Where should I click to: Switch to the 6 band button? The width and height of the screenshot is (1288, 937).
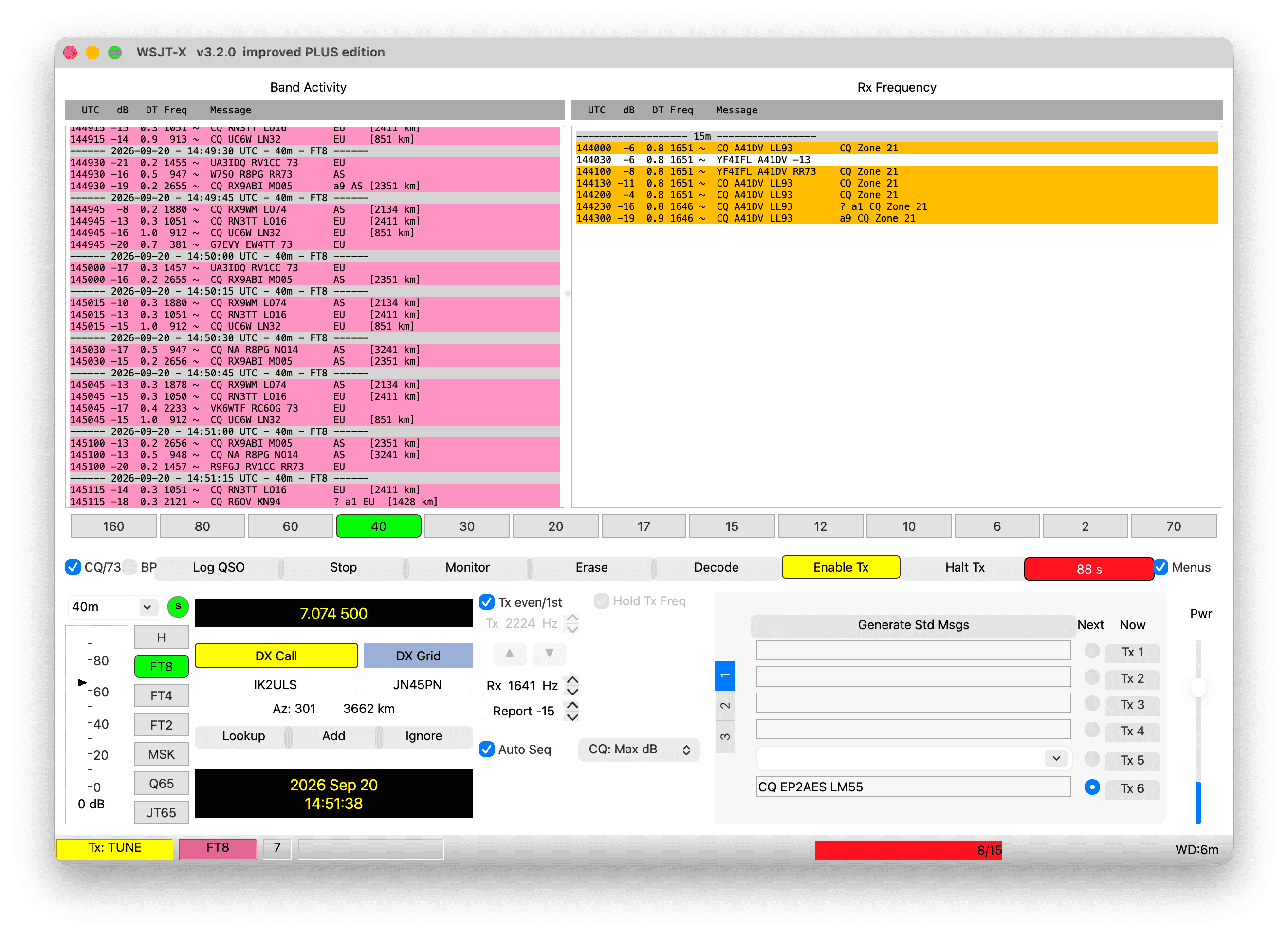click(997, 526)
